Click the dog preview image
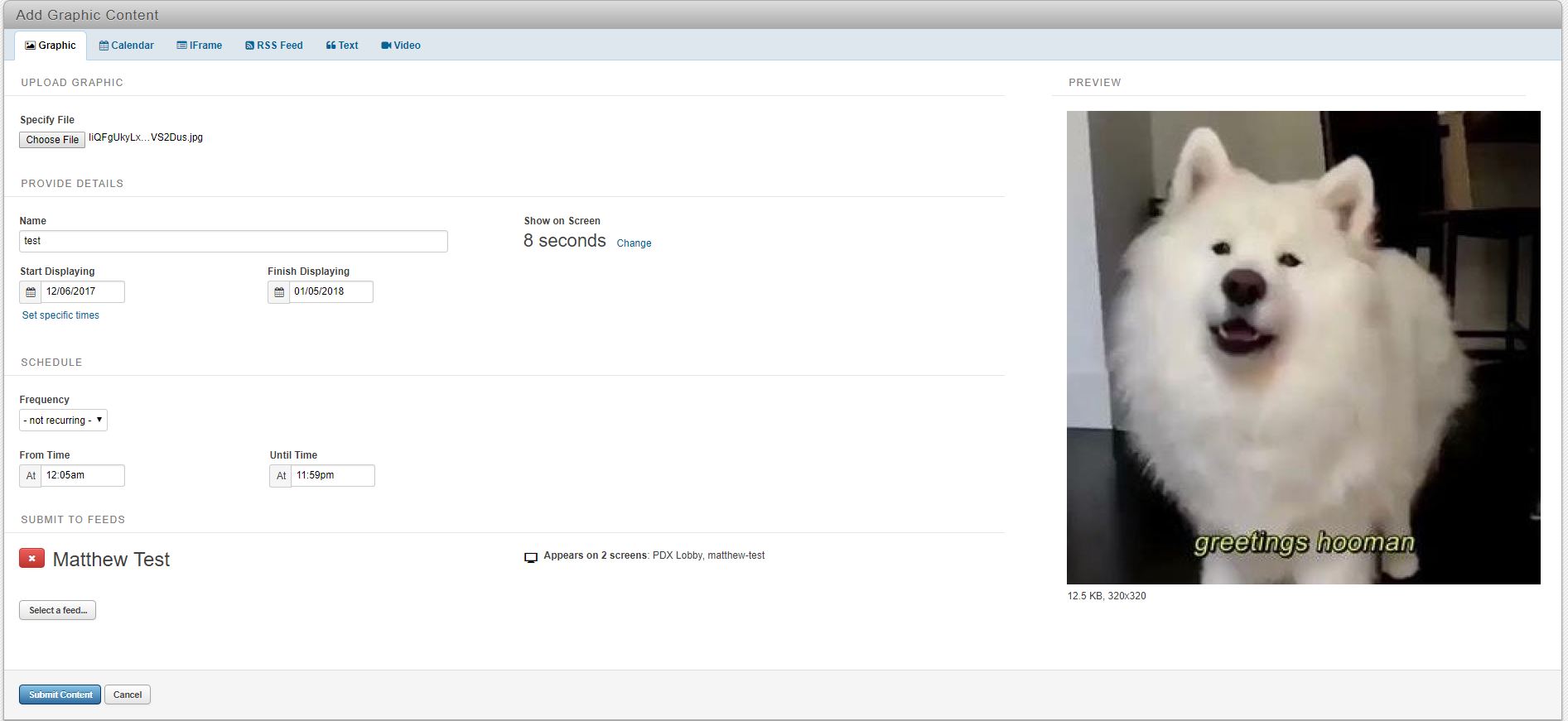 tap(1304, 348)
